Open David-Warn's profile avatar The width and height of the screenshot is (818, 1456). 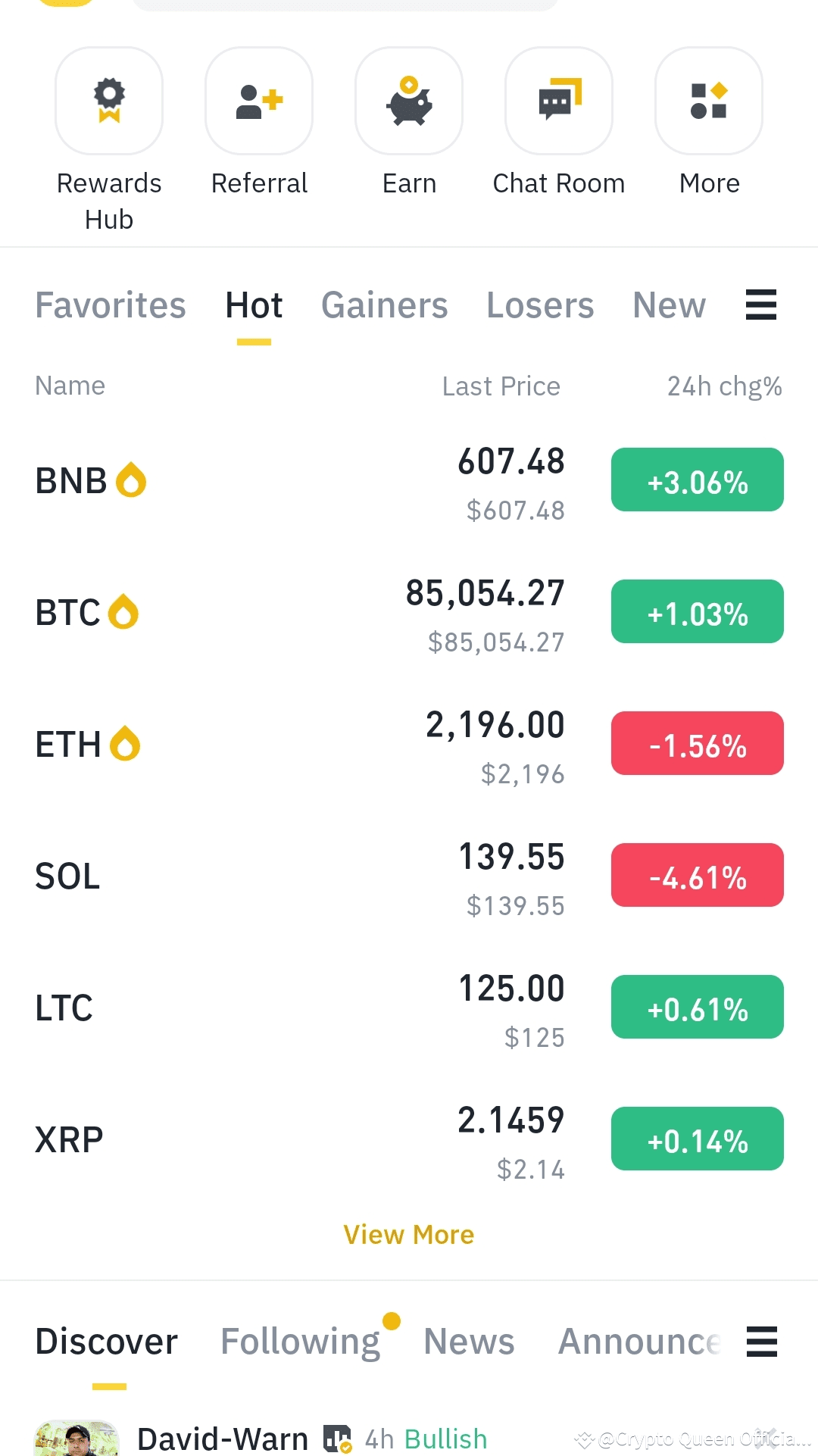click(x=76, y=1438)
